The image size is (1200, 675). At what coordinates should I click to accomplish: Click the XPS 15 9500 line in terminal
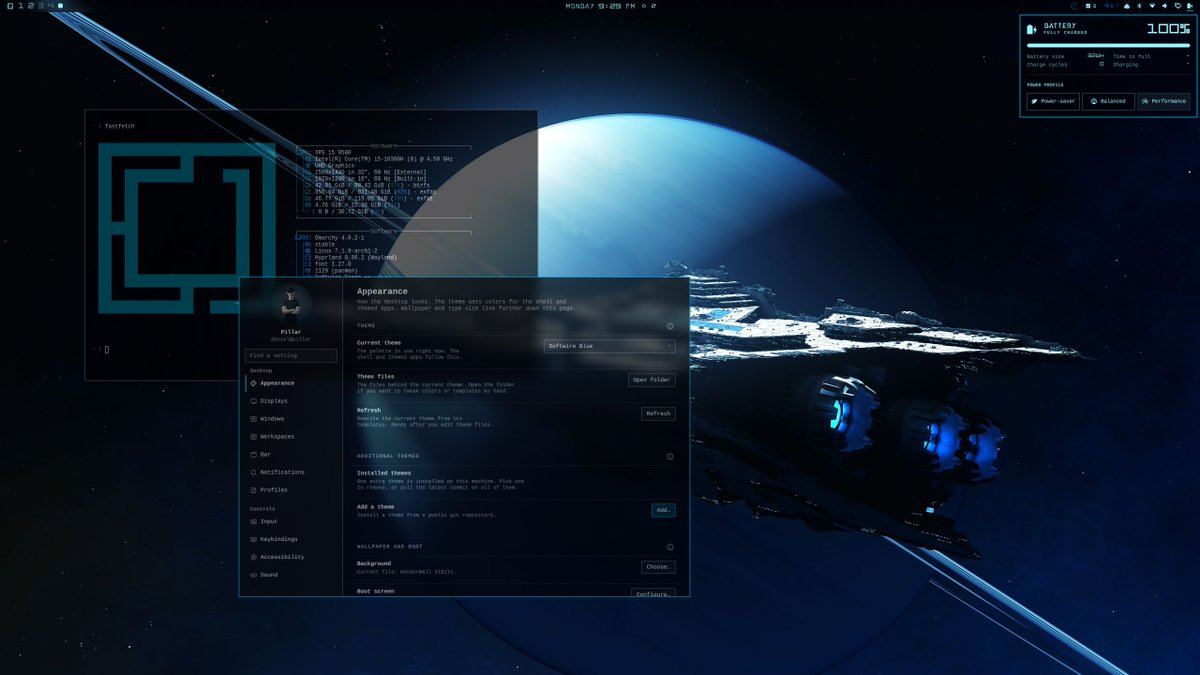(x=333, y=153)
